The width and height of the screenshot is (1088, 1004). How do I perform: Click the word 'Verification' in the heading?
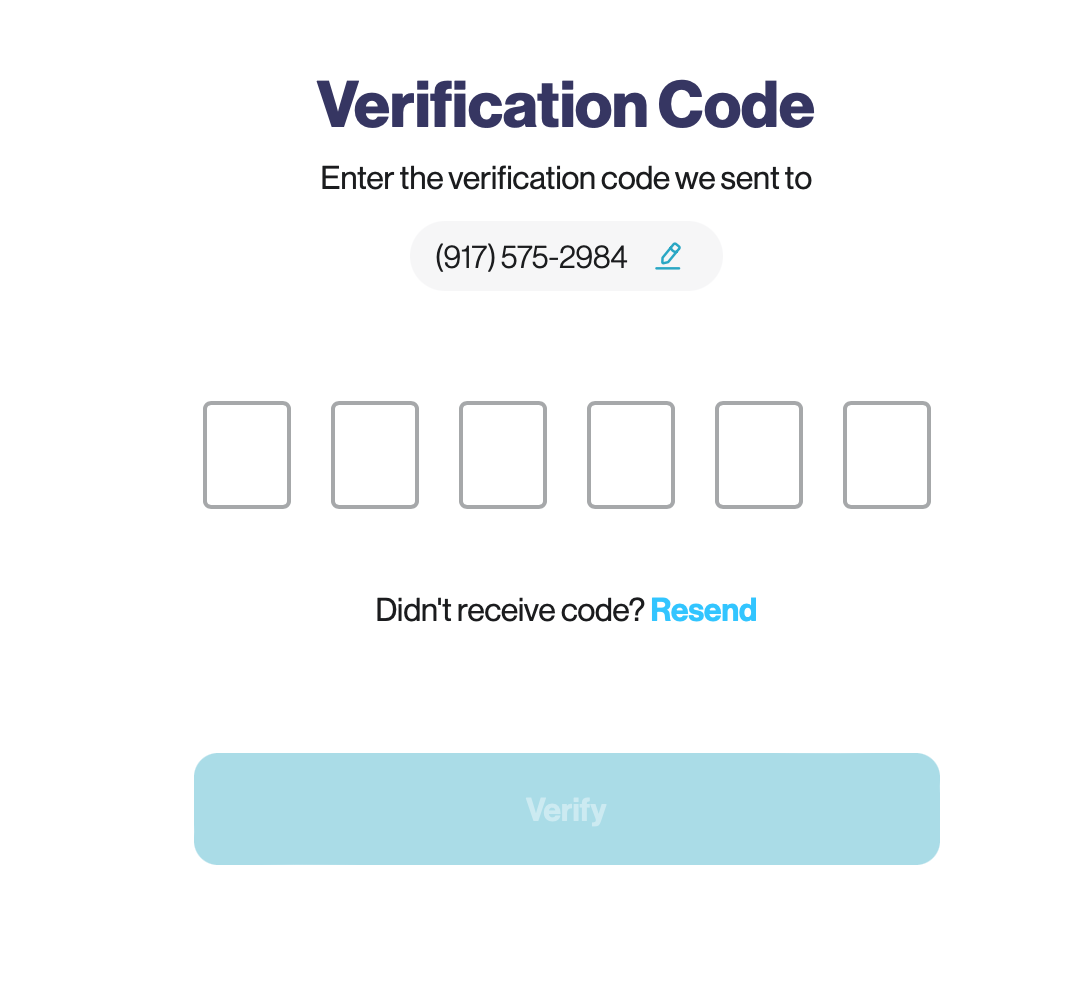(x=482, y=105)
